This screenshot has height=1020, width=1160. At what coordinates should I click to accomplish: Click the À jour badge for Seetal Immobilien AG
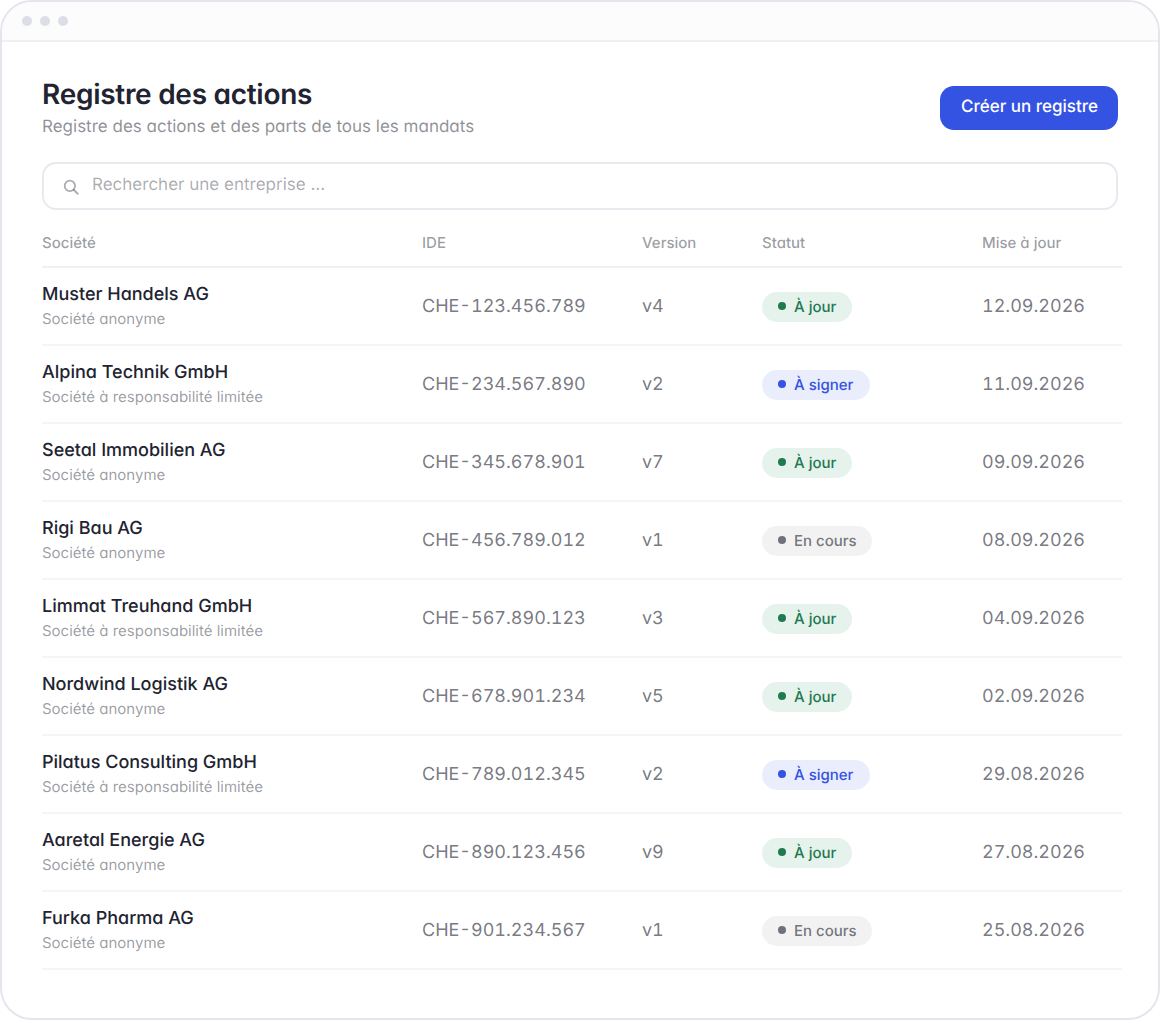[806, 463]
